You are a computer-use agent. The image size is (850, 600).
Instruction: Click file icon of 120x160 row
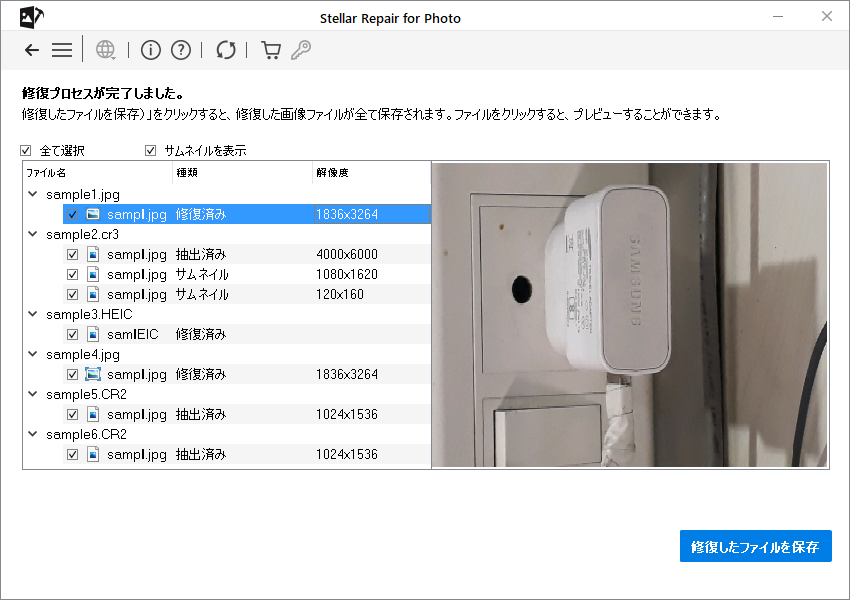pyautogui.click(x=93, y=294)
